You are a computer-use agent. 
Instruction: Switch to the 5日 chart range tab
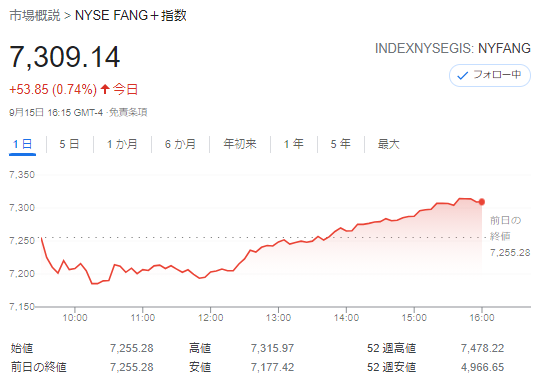[69, 144]
